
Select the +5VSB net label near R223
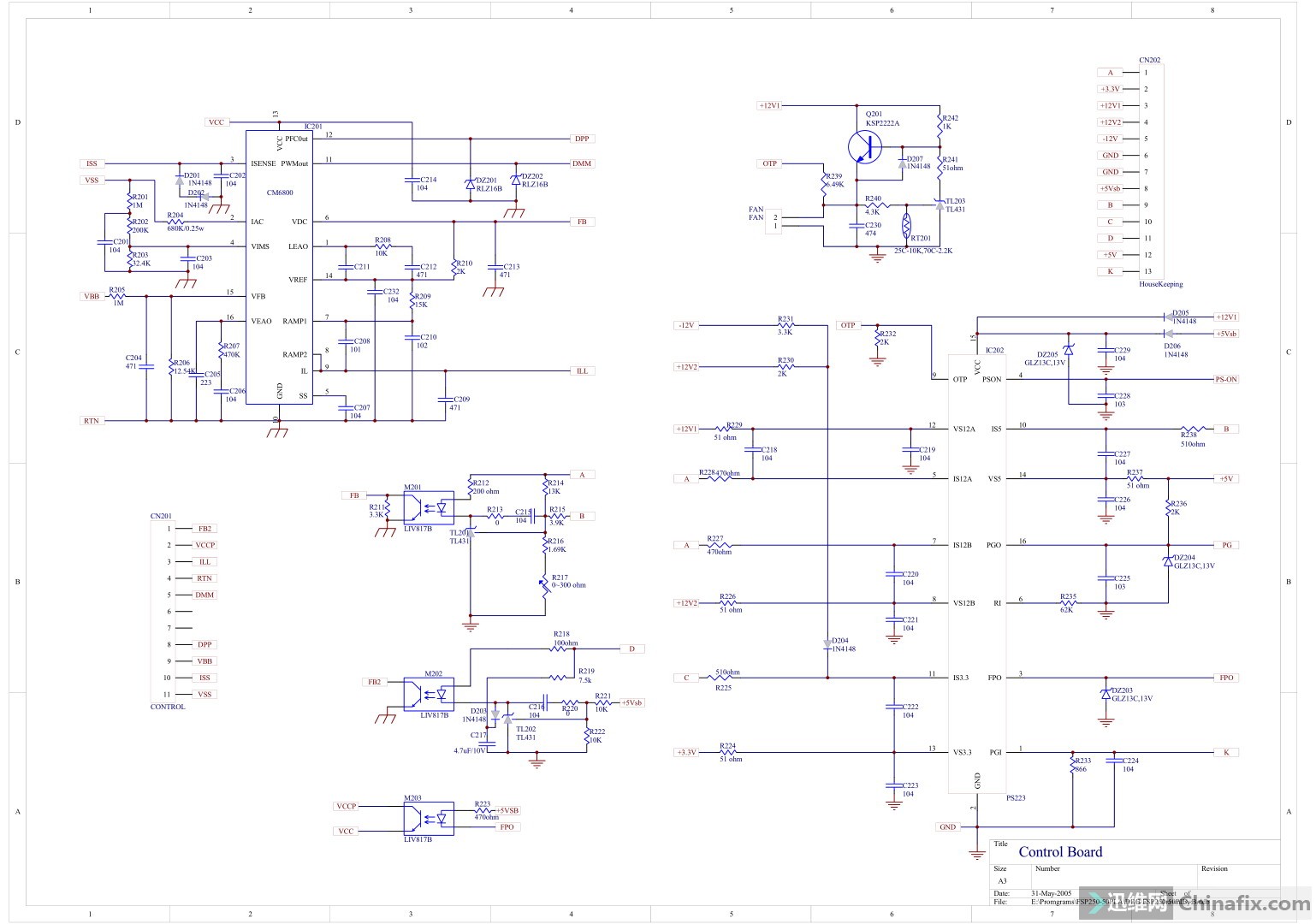coord(507,810)
